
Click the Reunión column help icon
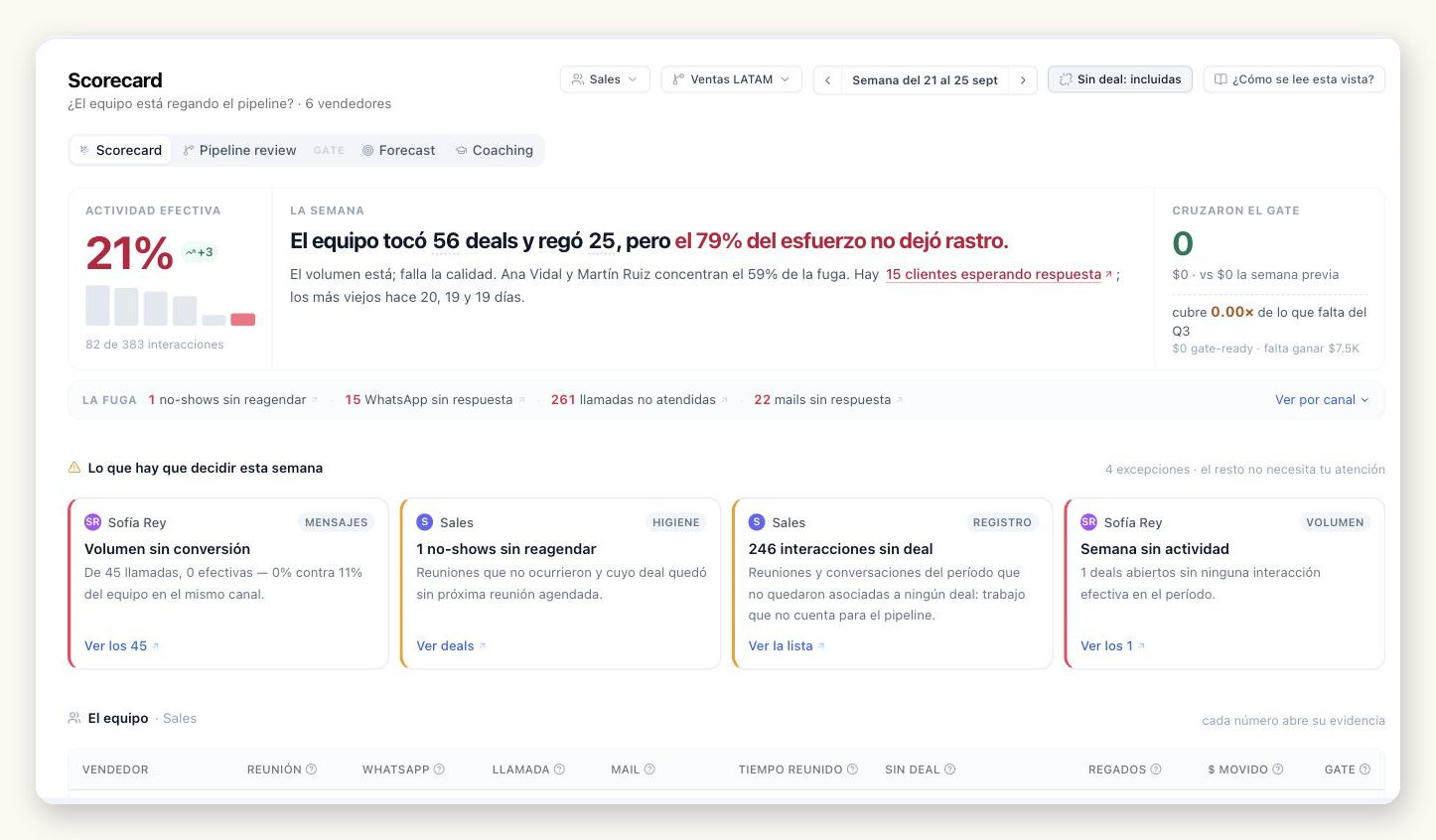(311, 770)
